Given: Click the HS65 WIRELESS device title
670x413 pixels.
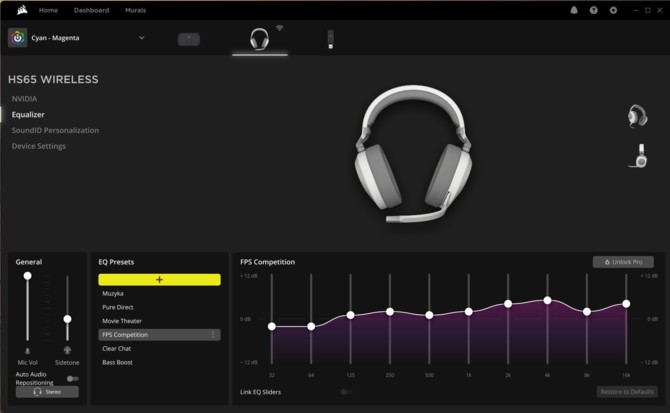Looking at the screenshot, I should pyautogui.click(x=53, y=79).
